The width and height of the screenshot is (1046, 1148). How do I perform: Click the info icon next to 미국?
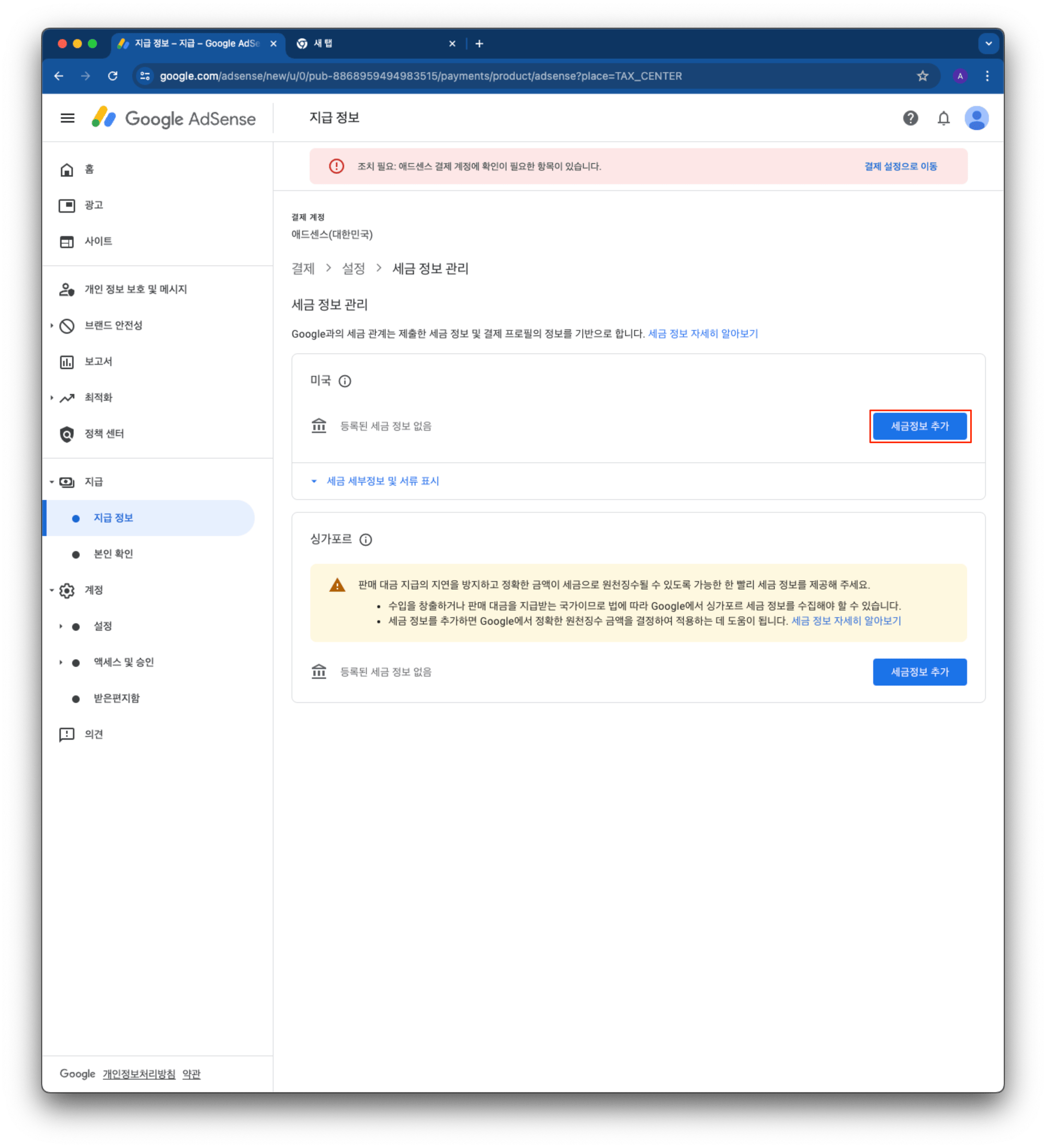pyautogui.click(x=345, y=381)
